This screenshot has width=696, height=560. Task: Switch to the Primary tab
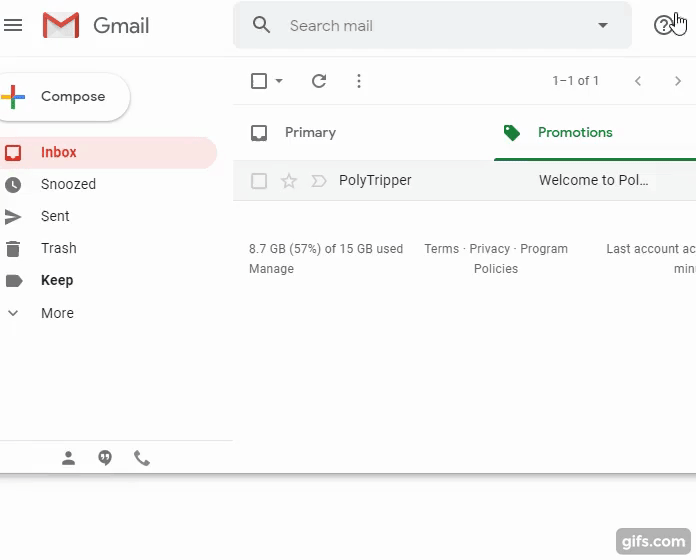(311, 132)
